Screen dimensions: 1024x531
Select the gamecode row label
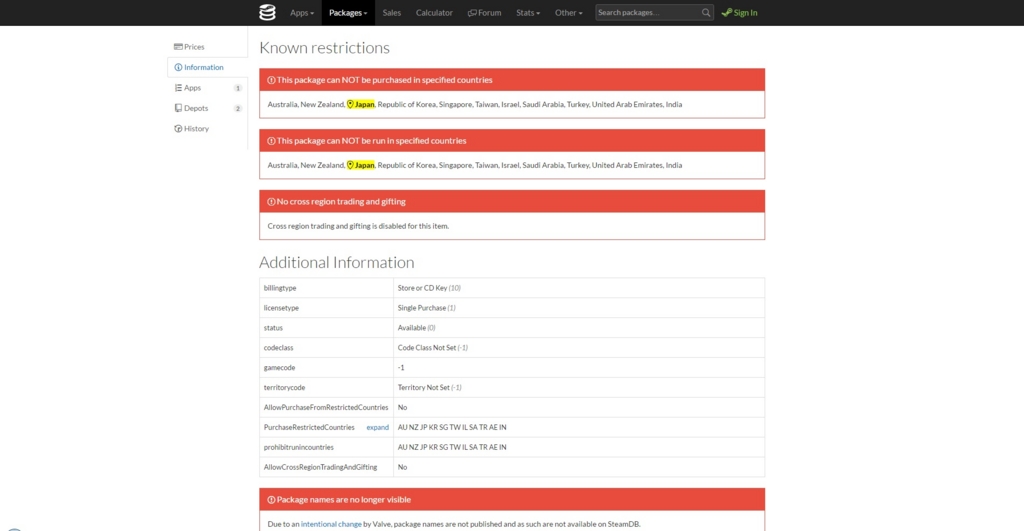280,368
